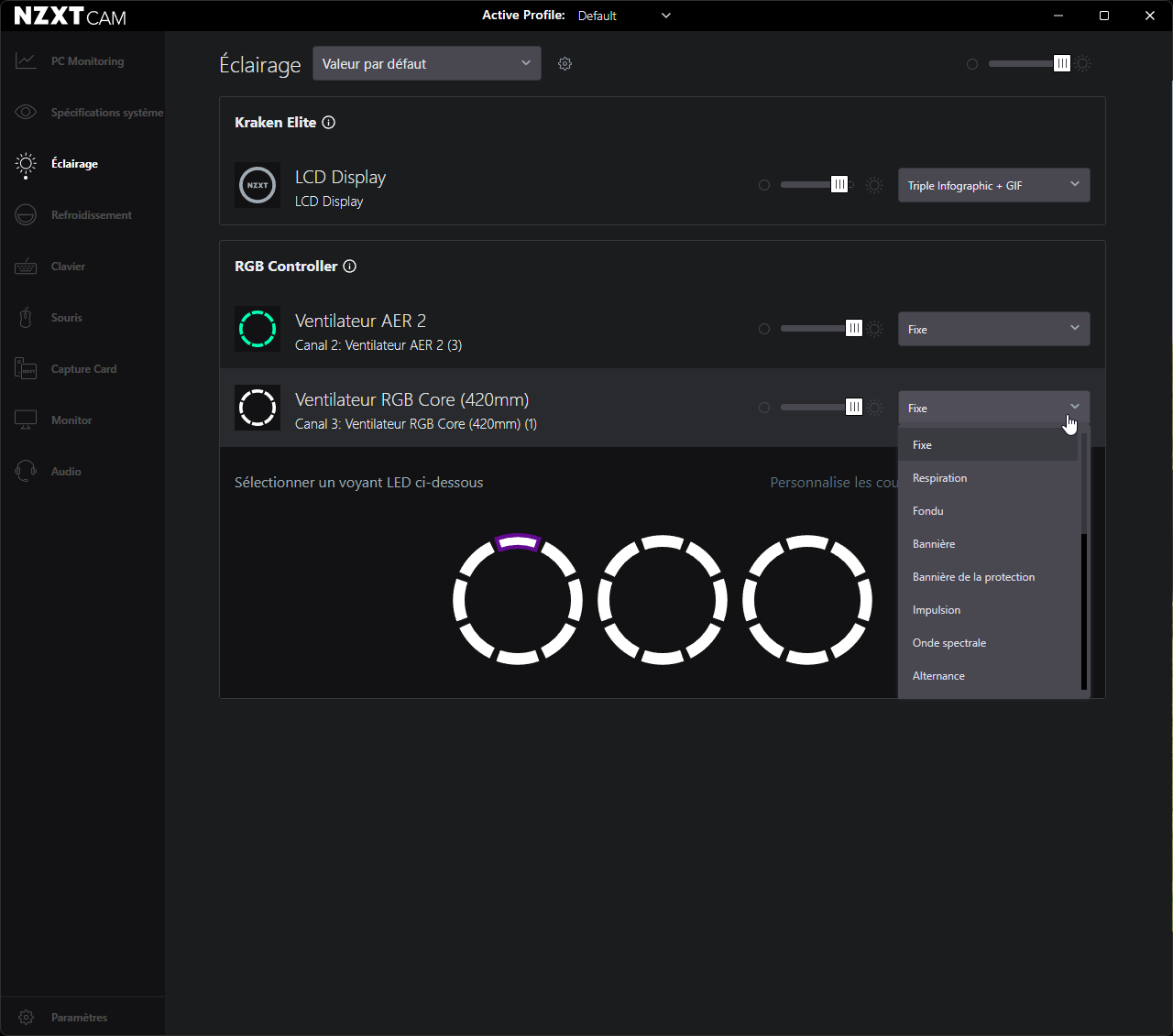Click Ventilateur RGB Core dim brightness icon
The image size is (1173, 1036).
pyautogui.click(x=764, y=408)
